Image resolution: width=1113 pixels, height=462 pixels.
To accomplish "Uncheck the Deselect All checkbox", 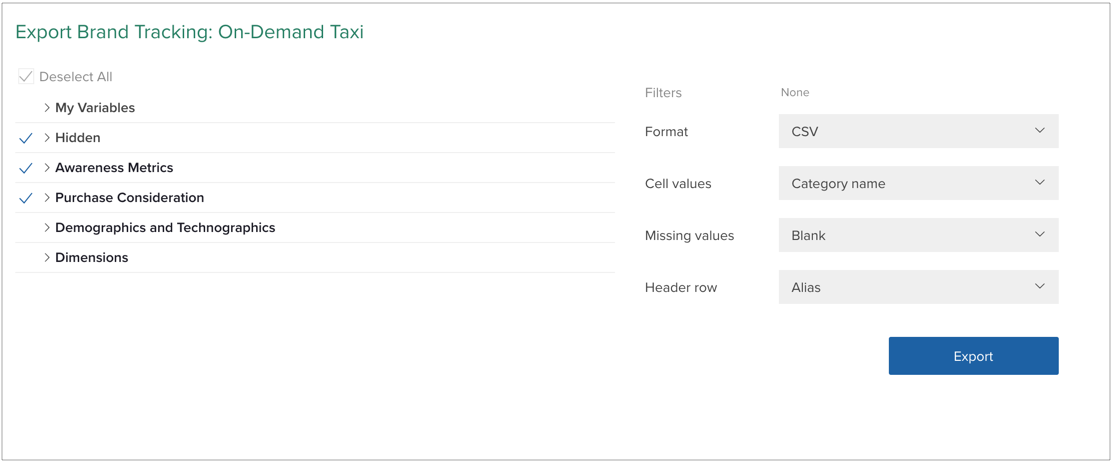I will (x=26, y=77).
